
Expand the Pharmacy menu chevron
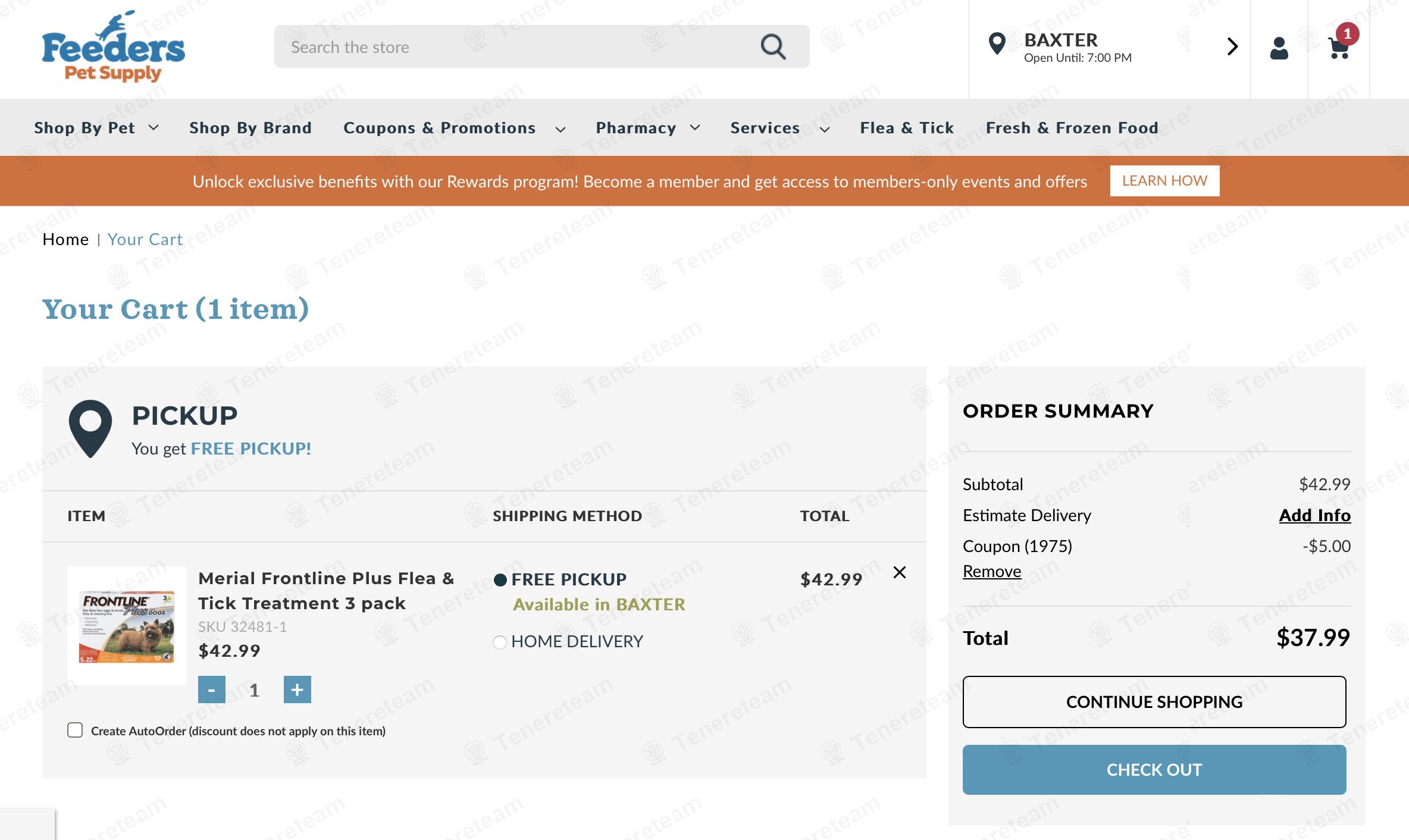695,128
